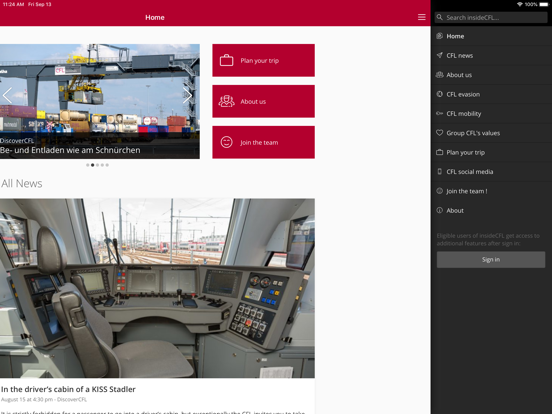The height and width of the screenshot is (414, 552).
Task: Open Group CFL's values menu item
Action: click(491, 133)
